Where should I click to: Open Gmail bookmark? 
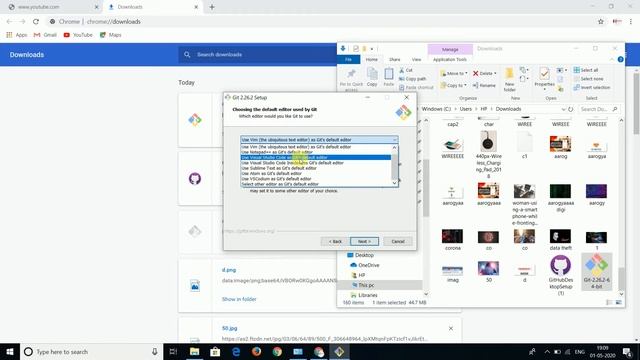[x=45, y=35]
